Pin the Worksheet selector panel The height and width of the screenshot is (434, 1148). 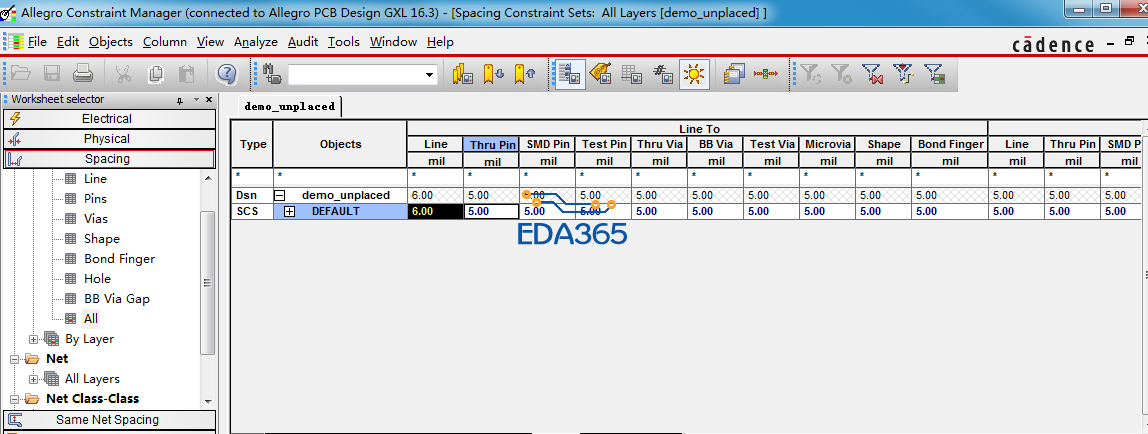(180, 100)
